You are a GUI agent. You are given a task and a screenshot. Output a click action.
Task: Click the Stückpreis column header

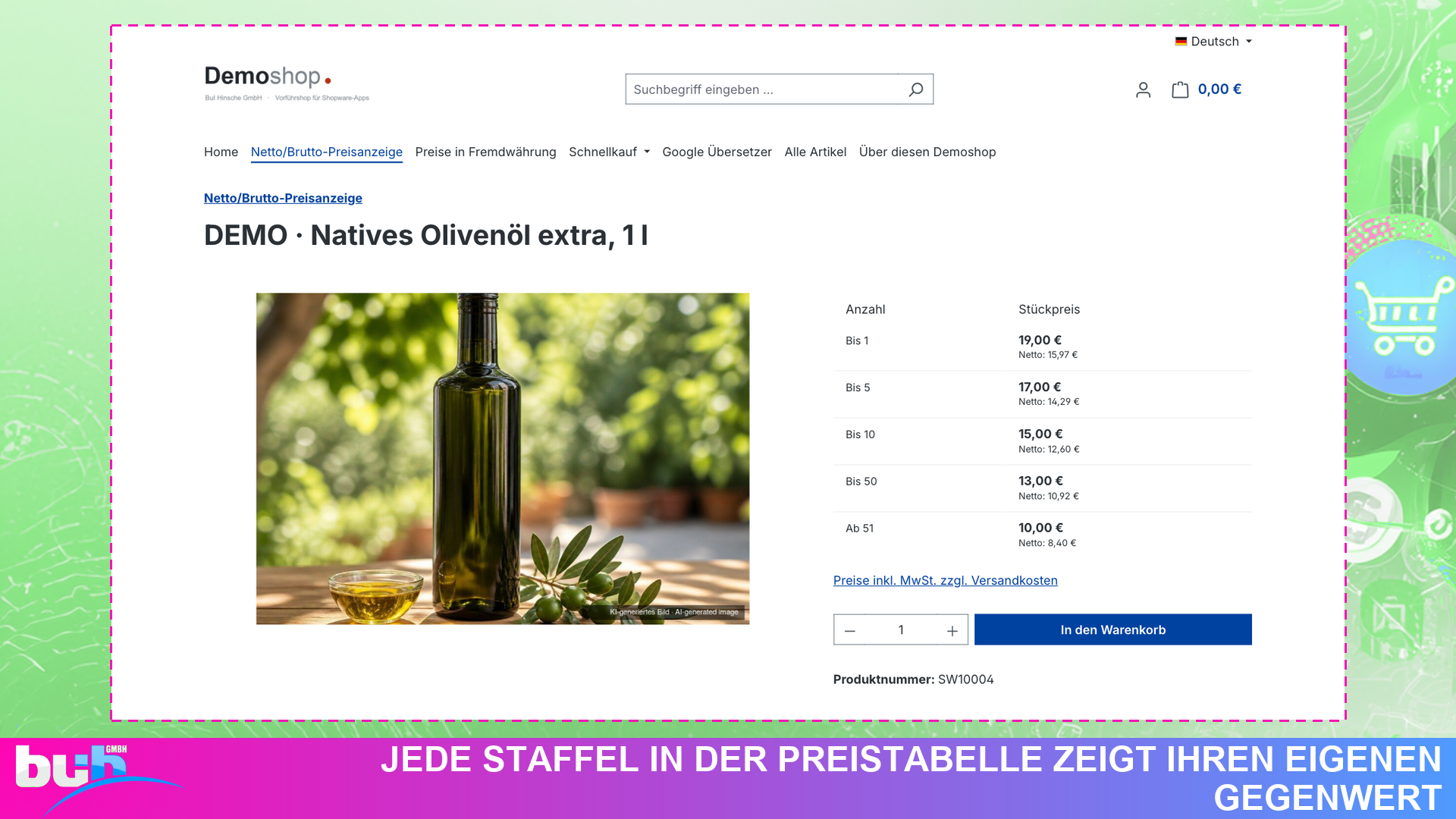point(1049,309)
